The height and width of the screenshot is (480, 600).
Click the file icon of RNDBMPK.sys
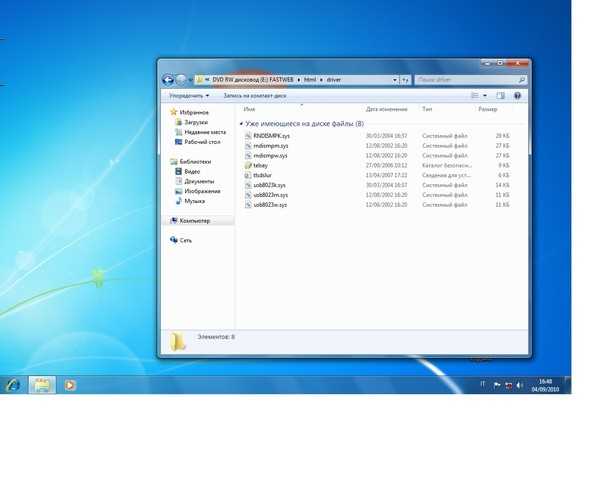[x=248, y=136]
